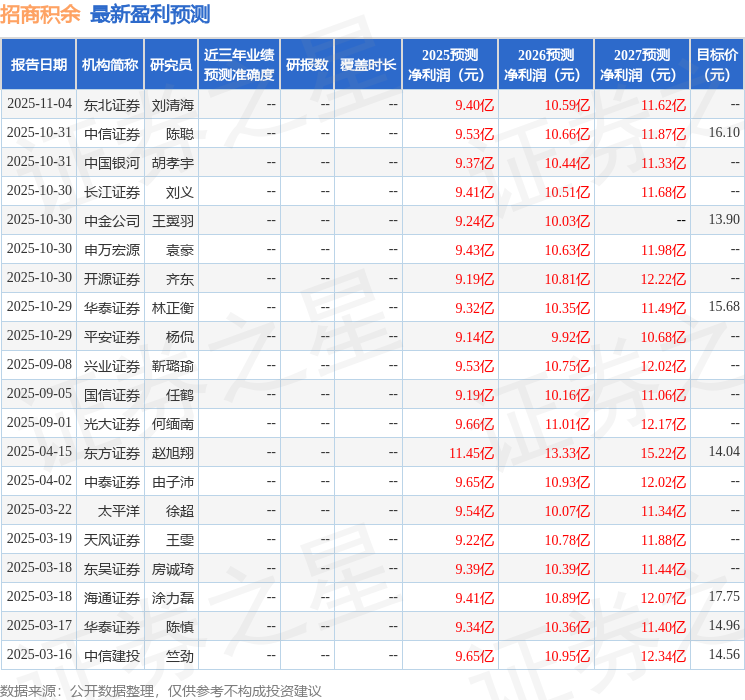The image size is (745, 700).
Task: Click the 覆盖时长 column header
Action: (368, 65)
